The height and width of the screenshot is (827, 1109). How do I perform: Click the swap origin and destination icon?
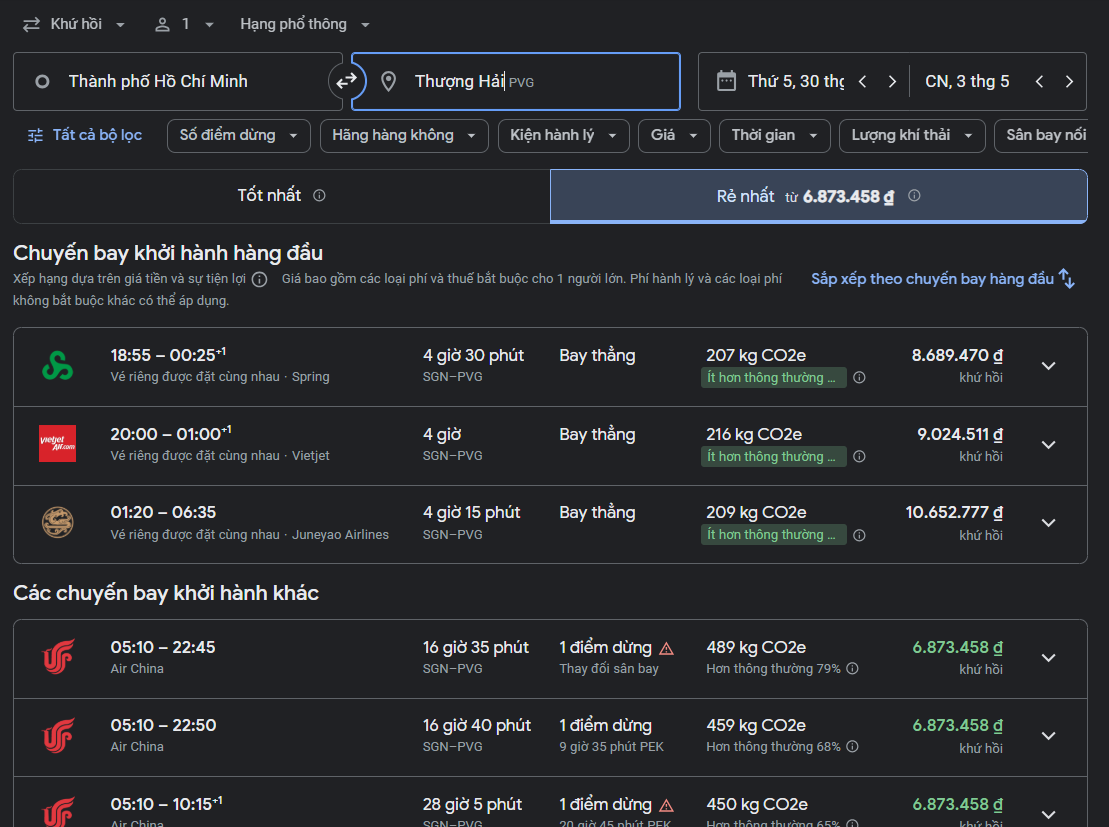(346, 81)
